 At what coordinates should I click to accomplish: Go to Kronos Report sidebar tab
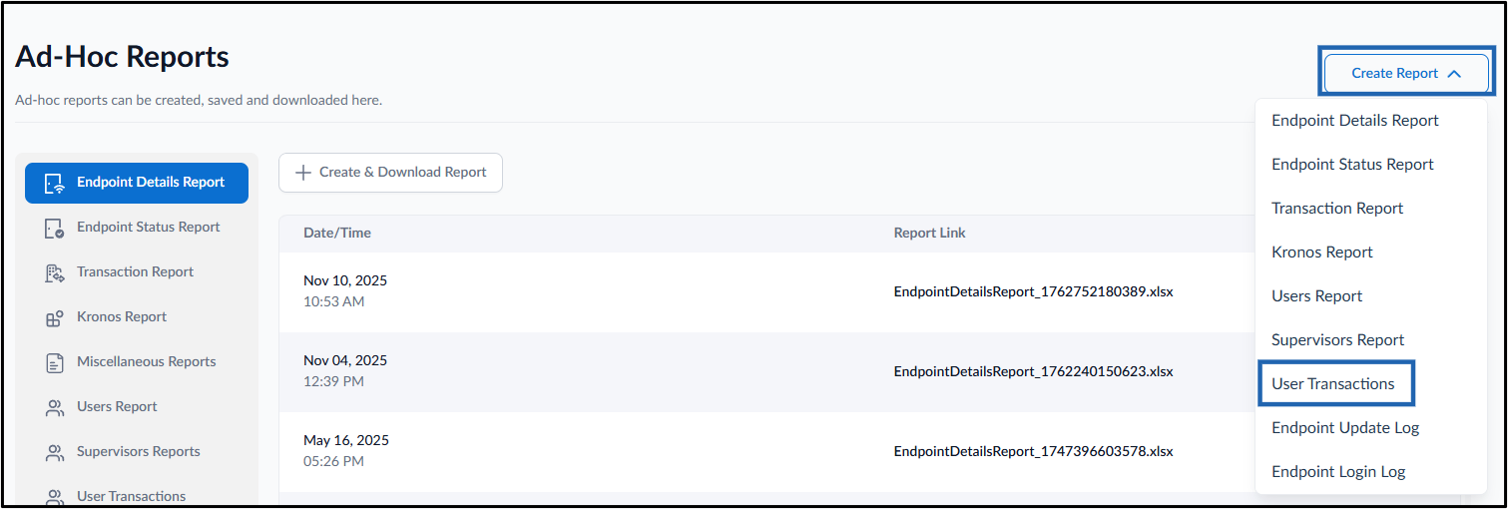137,317
